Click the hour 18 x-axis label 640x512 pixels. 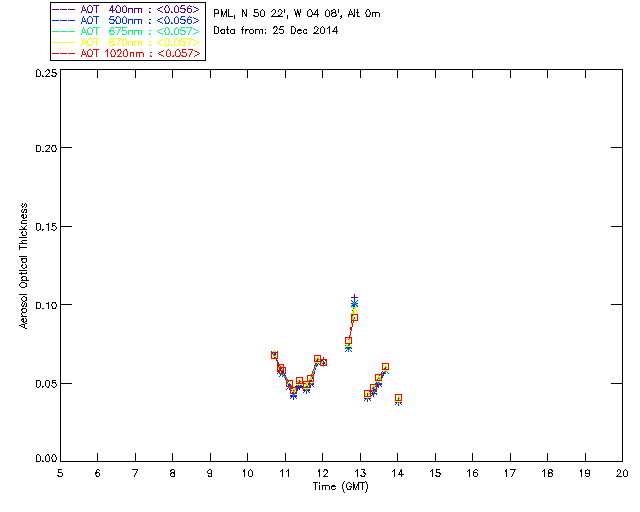click(x=547, y=473)
